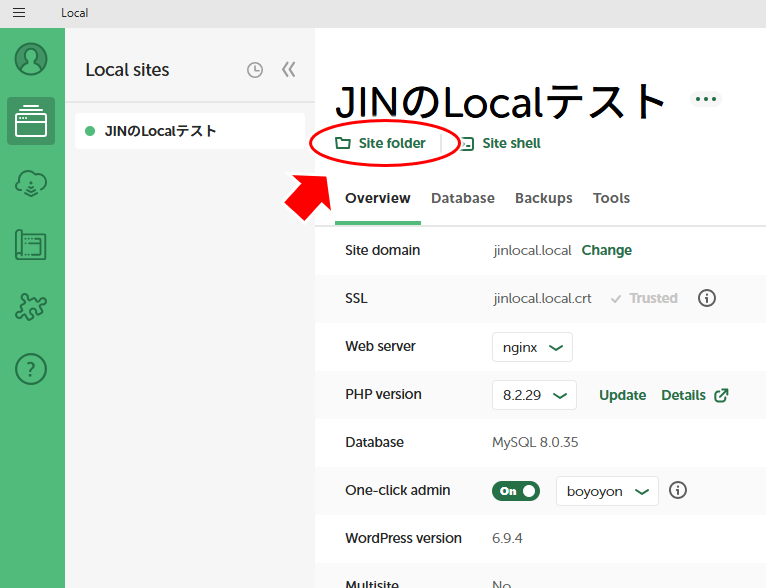
Task: Select the Local sites sidebar icon
Action: tap(31, 122)
